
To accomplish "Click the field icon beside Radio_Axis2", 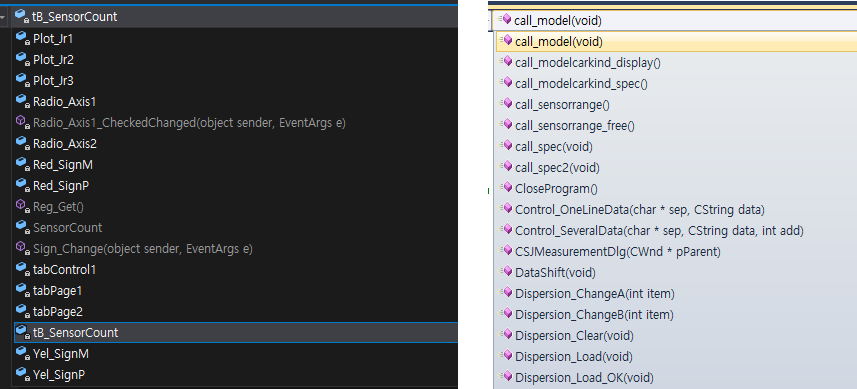I will 23,144.
